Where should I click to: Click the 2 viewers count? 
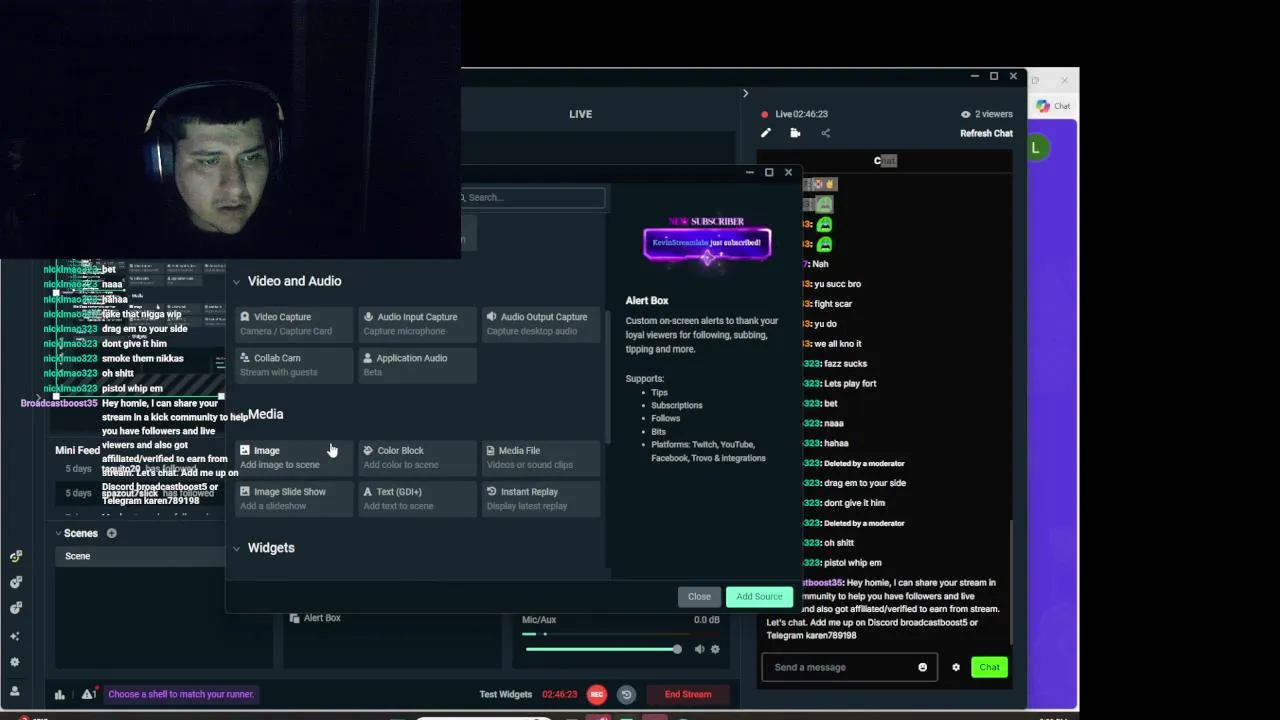[x=986, y=114]
